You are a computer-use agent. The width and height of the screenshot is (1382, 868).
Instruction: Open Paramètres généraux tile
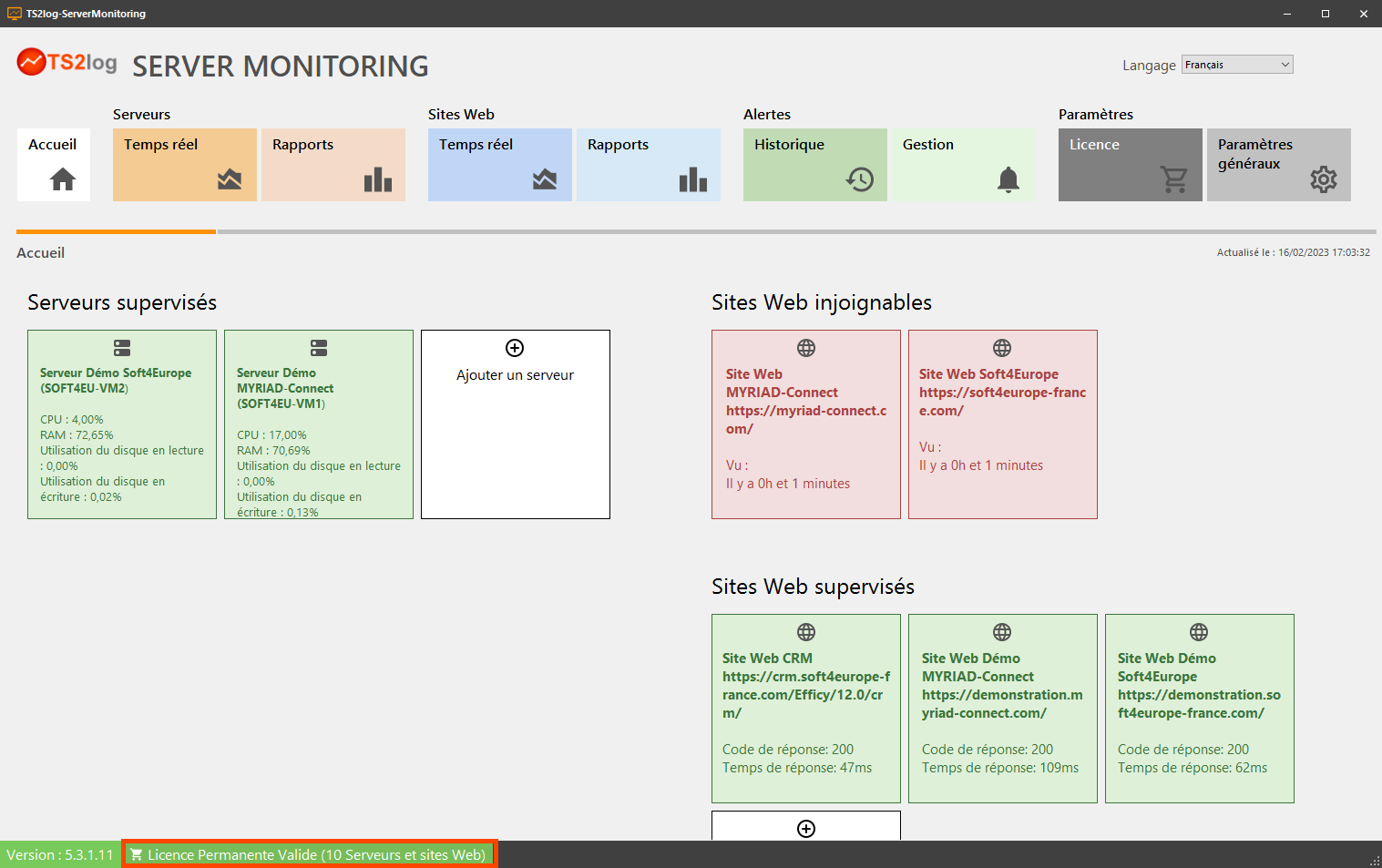1279,165
